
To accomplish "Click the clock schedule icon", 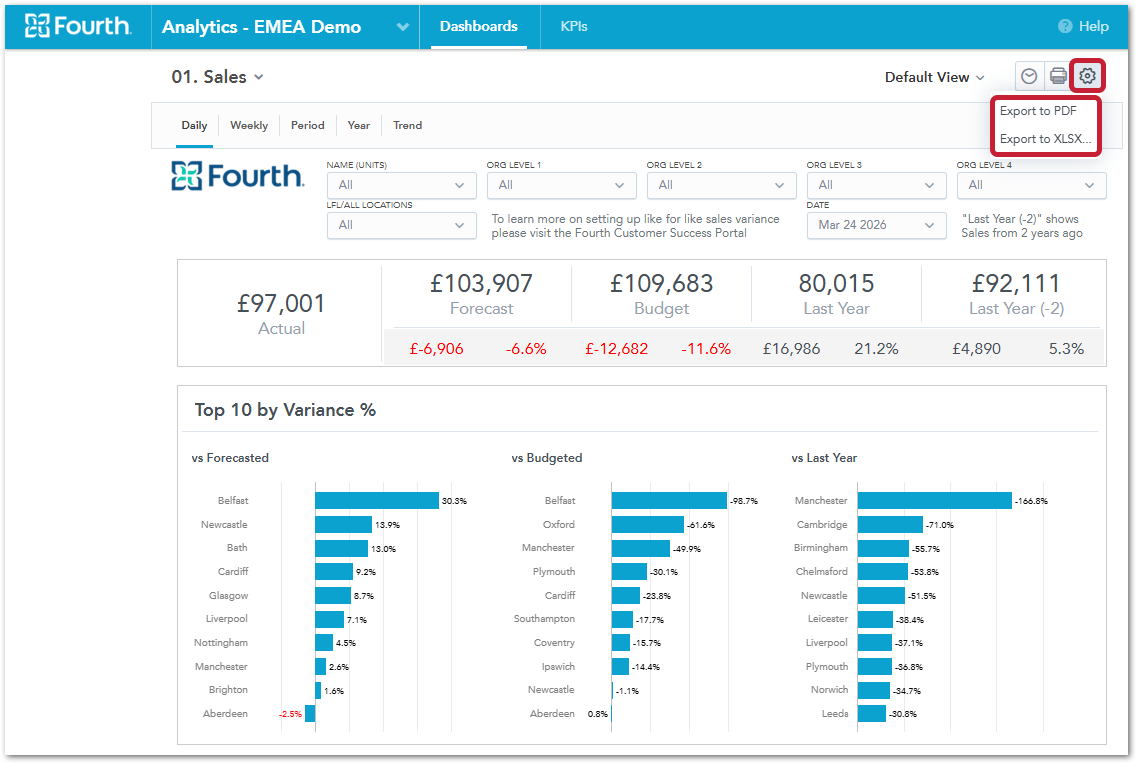I will [x=1029, y=76].
